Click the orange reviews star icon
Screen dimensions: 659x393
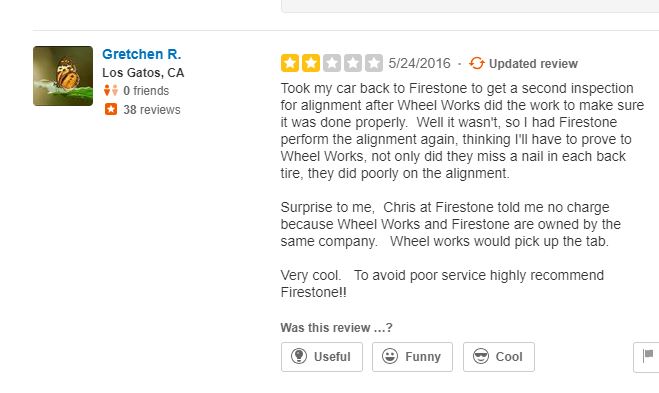point(111,109)
